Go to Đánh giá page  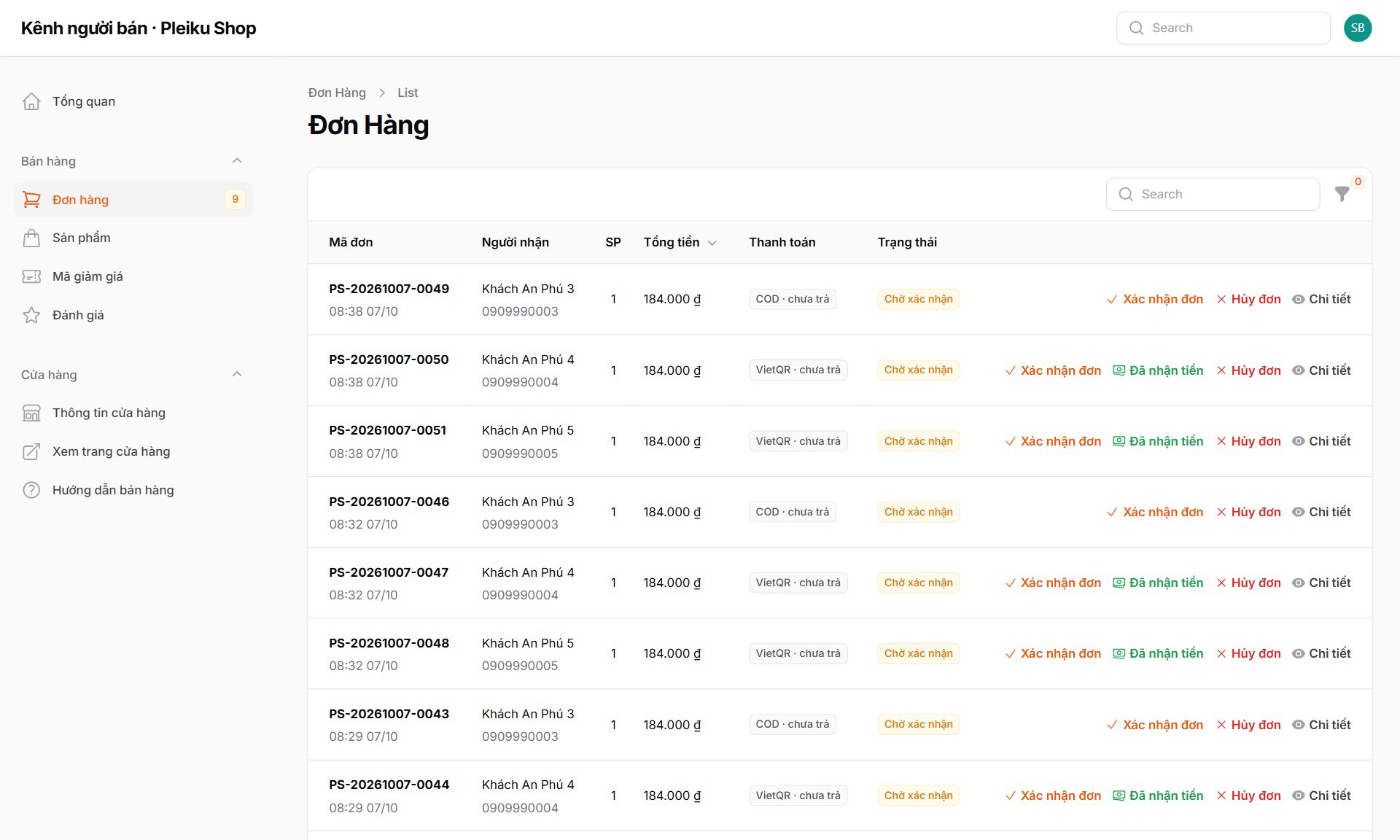[133, 315]
